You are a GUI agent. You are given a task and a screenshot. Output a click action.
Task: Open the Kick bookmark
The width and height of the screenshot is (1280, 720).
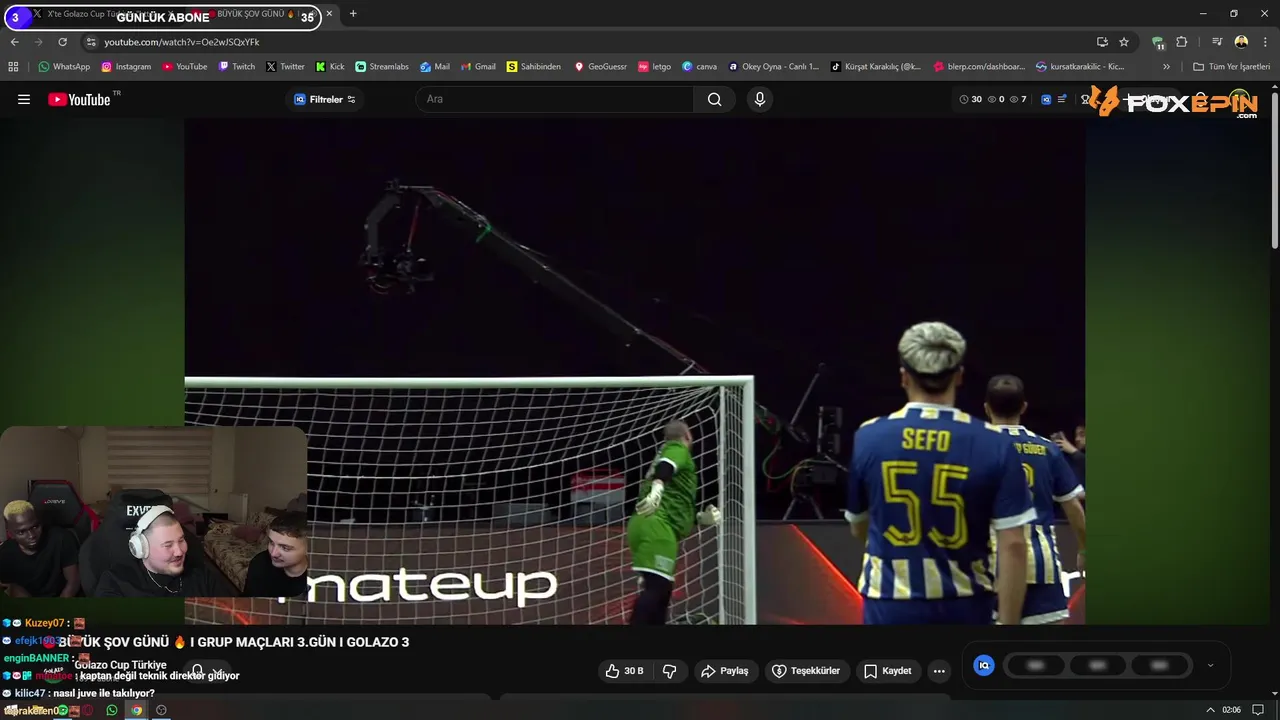330,67
